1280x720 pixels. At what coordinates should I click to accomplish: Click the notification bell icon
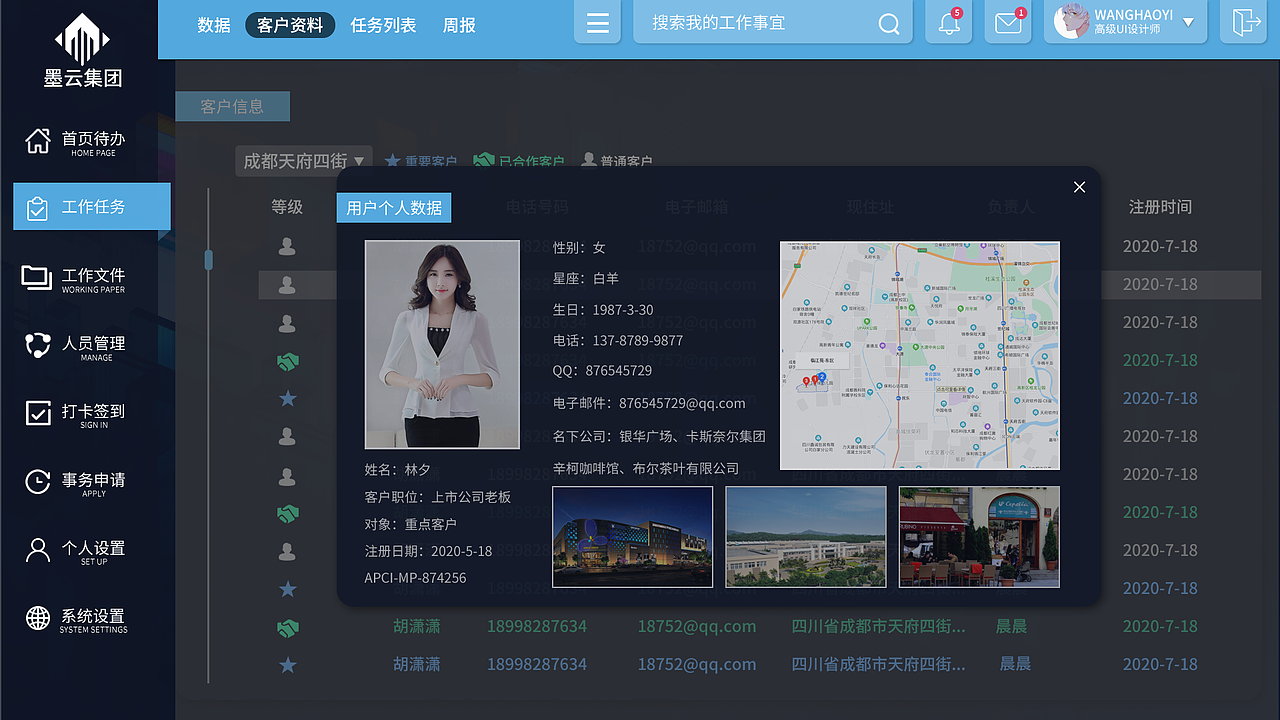coord(947,23)
